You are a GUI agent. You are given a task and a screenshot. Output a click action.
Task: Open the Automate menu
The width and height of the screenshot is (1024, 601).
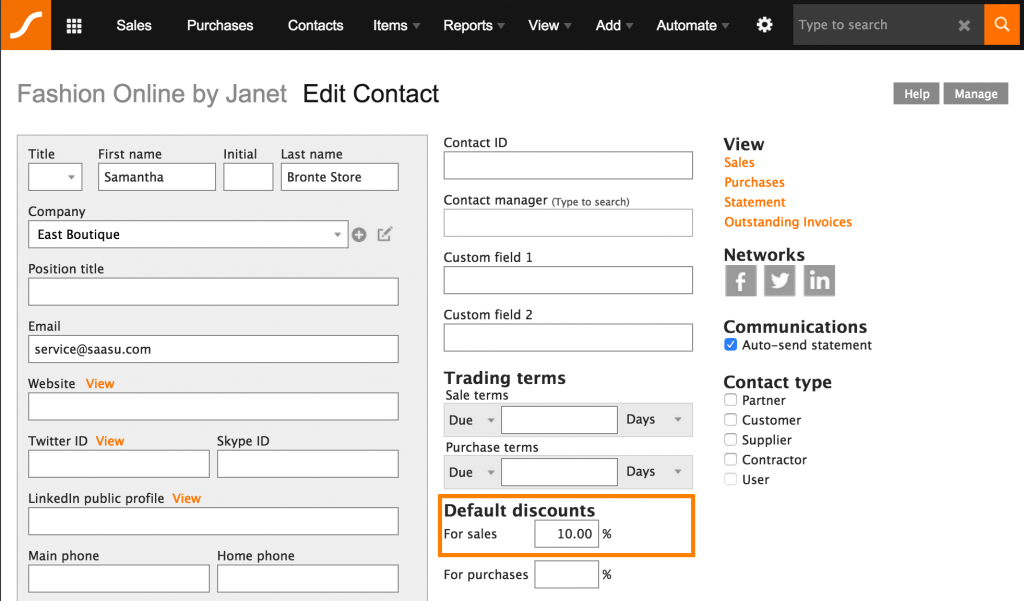pyautogui.click(x=692, y=25)
